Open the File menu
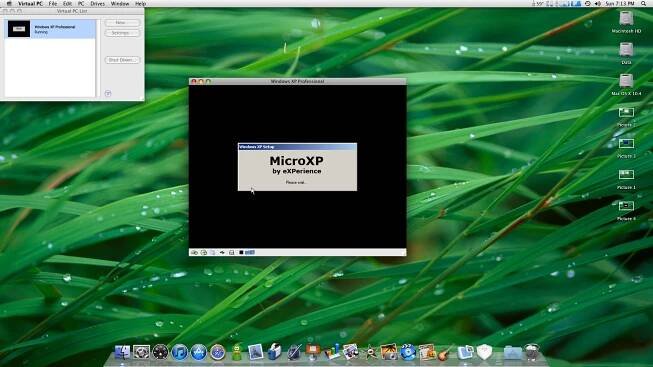The width and height of the screenshot is (653, 367). (52, 3)
